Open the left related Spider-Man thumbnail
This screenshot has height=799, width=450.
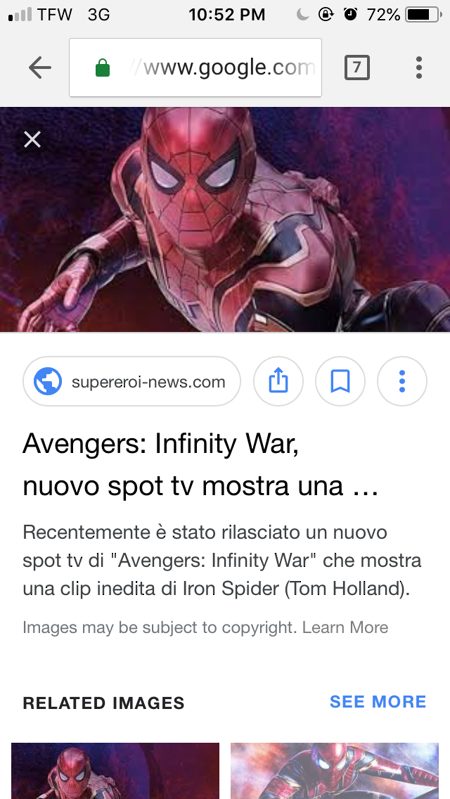115,770
